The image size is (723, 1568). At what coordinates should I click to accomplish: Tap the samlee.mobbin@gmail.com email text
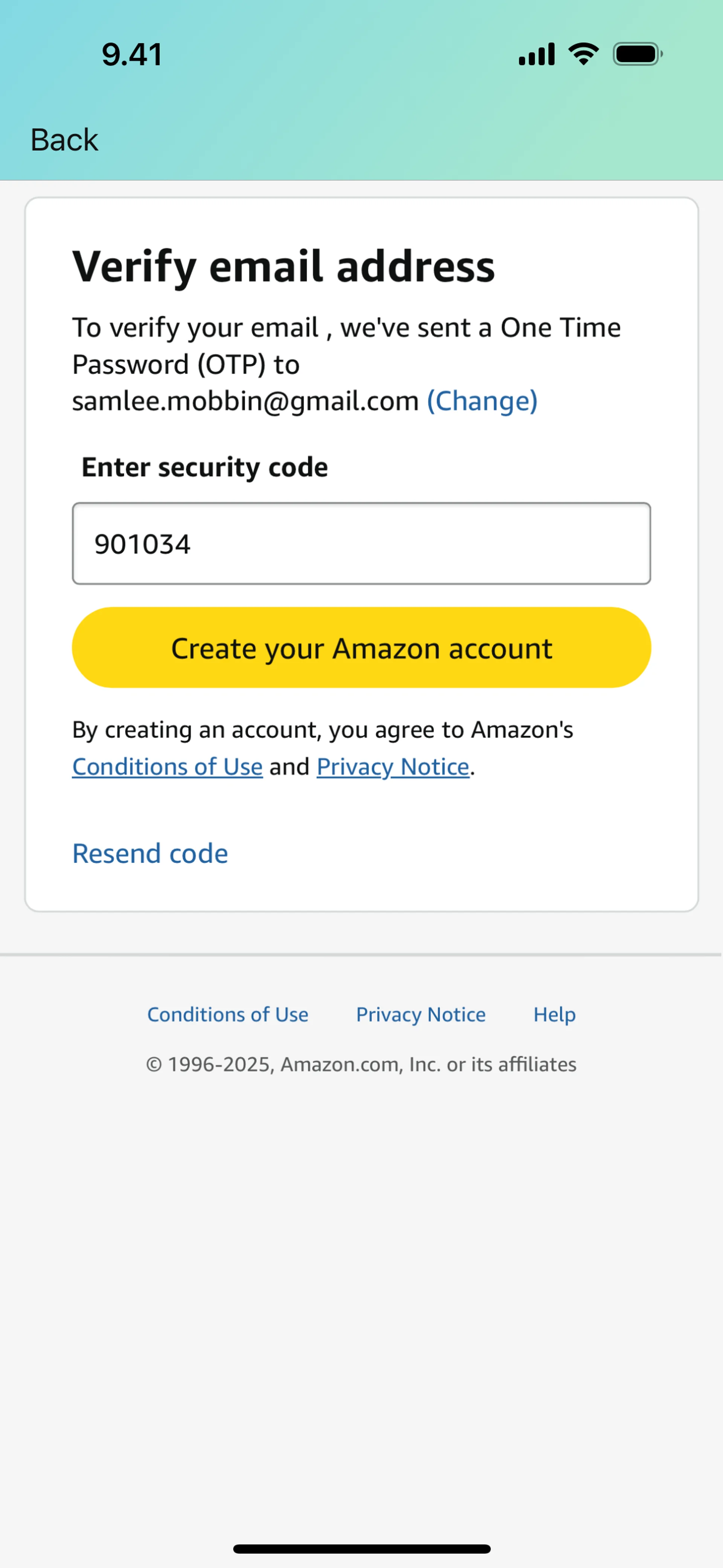245,401
